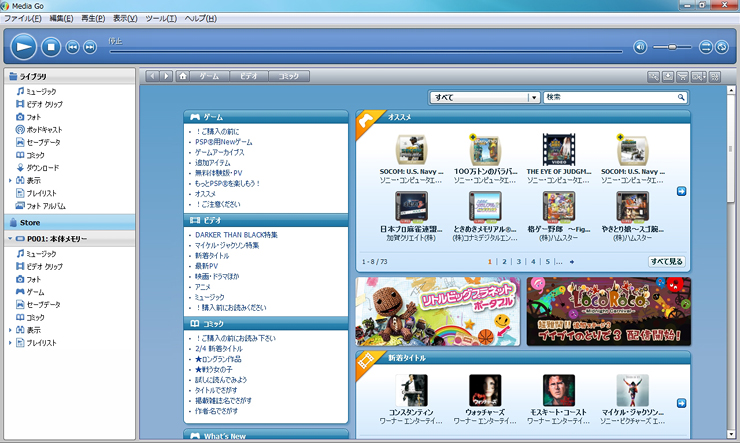Toggle the shuffle button at far right of player bar
Image resolution: width=740 pixels, height=443 pixels.
pyautogui.click(x=720, y=47)
